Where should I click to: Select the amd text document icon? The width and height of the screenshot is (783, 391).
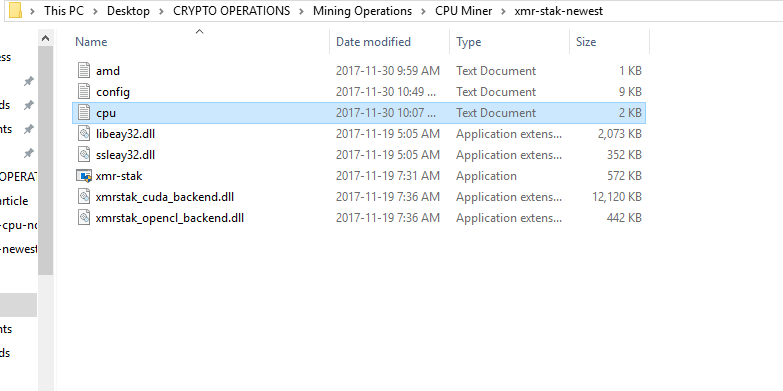point(84,70)
